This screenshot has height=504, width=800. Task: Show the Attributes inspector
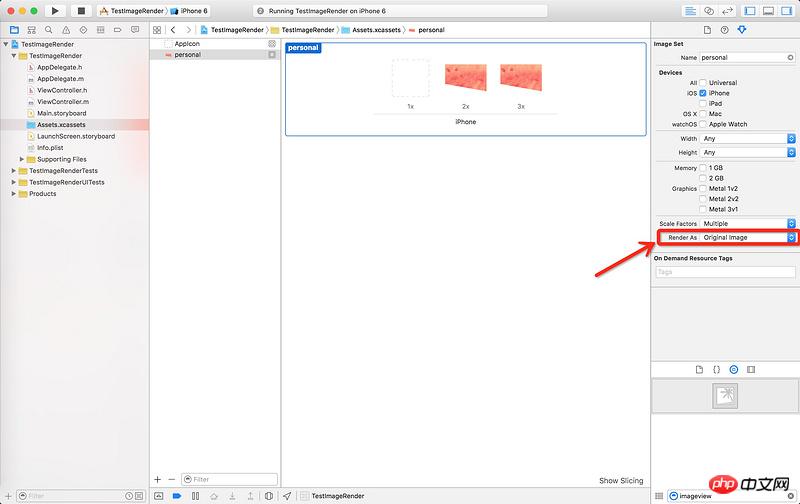pos(742,30)
